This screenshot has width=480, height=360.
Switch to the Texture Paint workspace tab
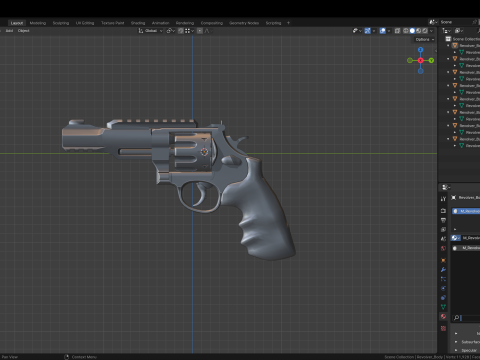[x=112, y=23]
